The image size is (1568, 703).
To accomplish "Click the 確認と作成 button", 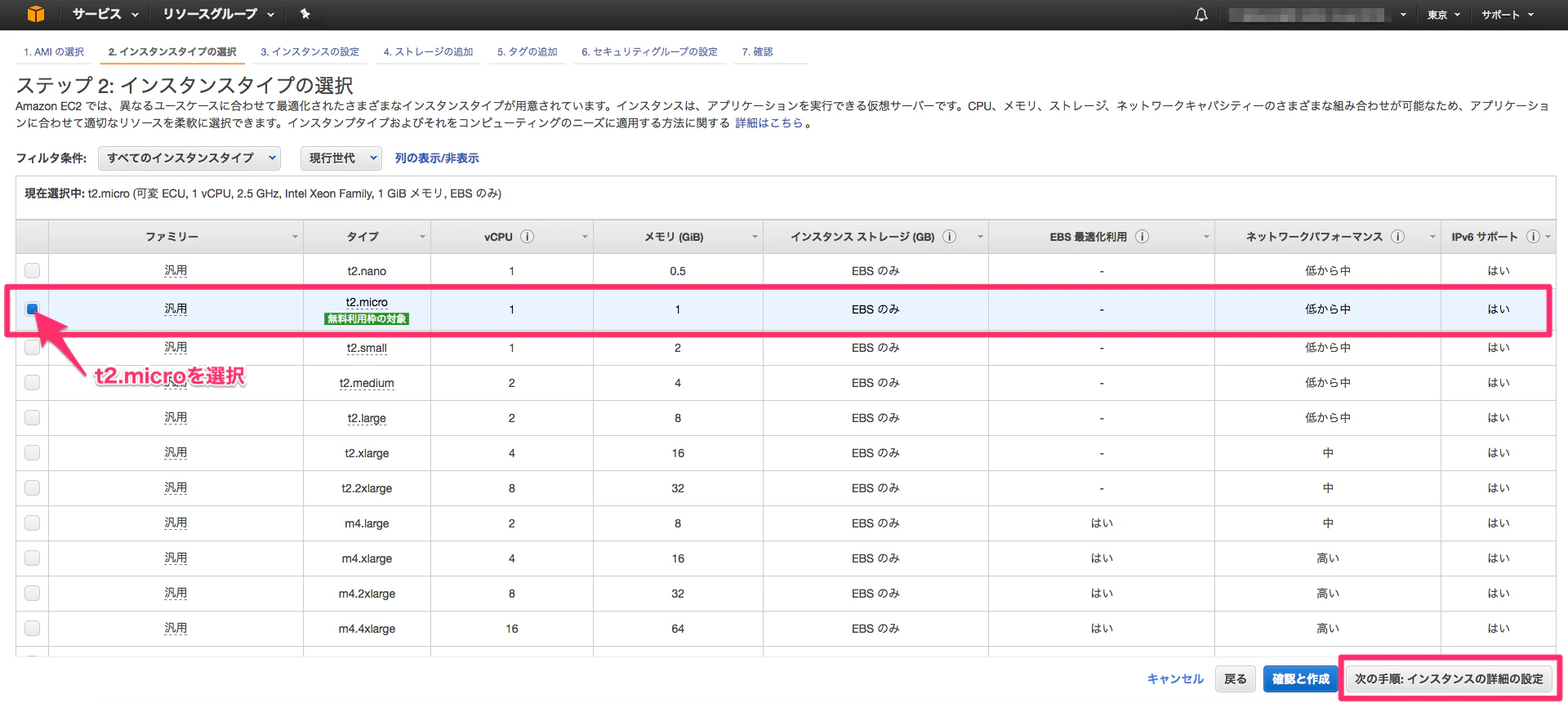I will (1300, 679).
